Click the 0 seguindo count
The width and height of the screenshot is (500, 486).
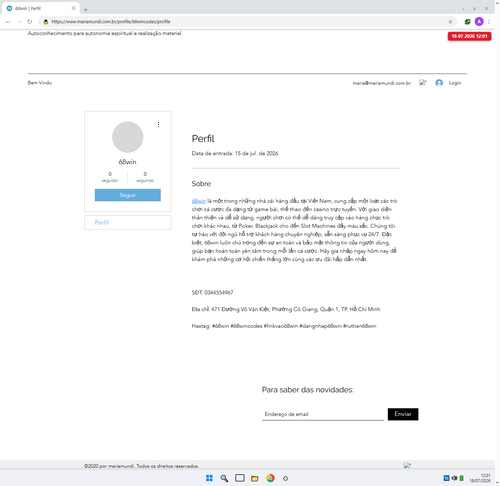click(145, 177)
